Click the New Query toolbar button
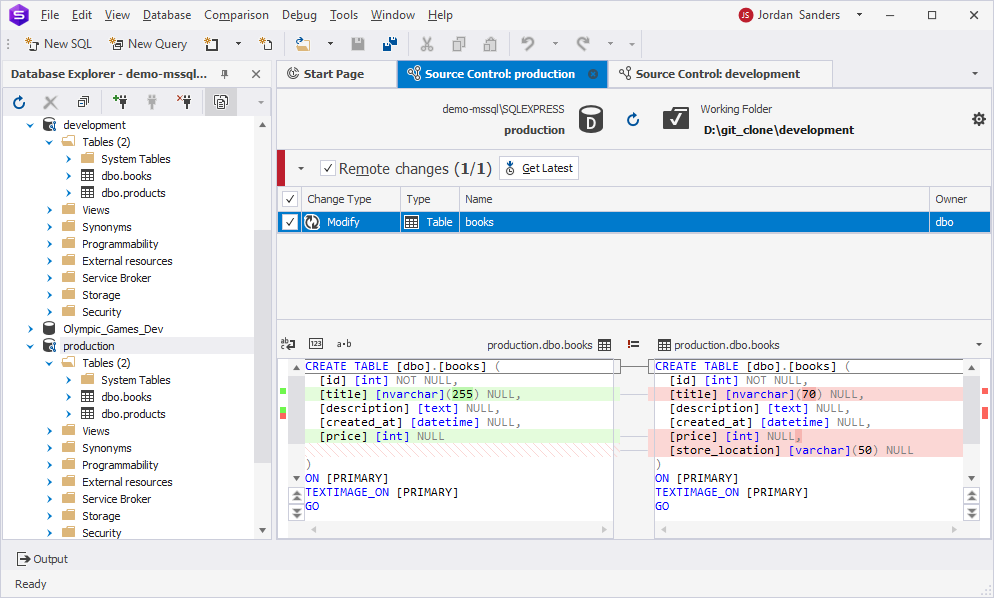 click(148, 44)
